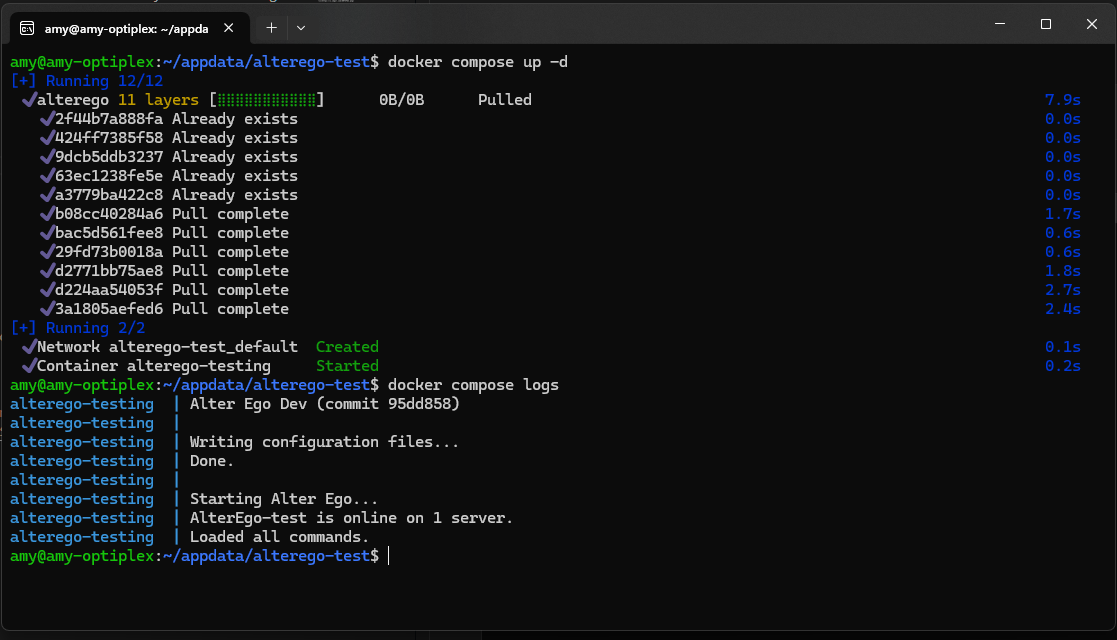This screenshot has height=640, width=1117.
Task: Close the terminal window
Action: [1091, 24]
